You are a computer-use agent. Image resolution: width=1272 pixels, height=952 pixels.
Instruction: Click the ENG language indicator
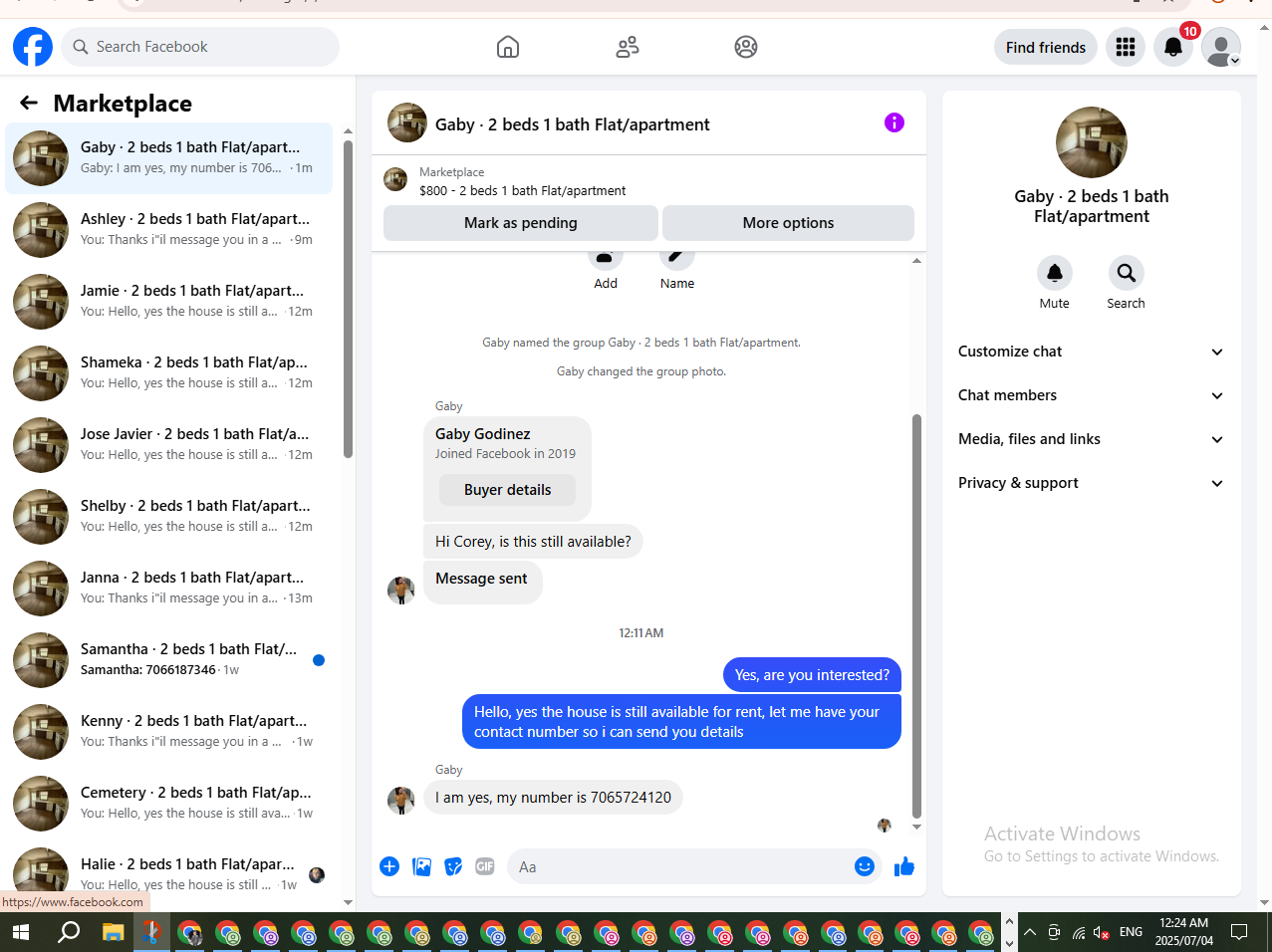1131,932
